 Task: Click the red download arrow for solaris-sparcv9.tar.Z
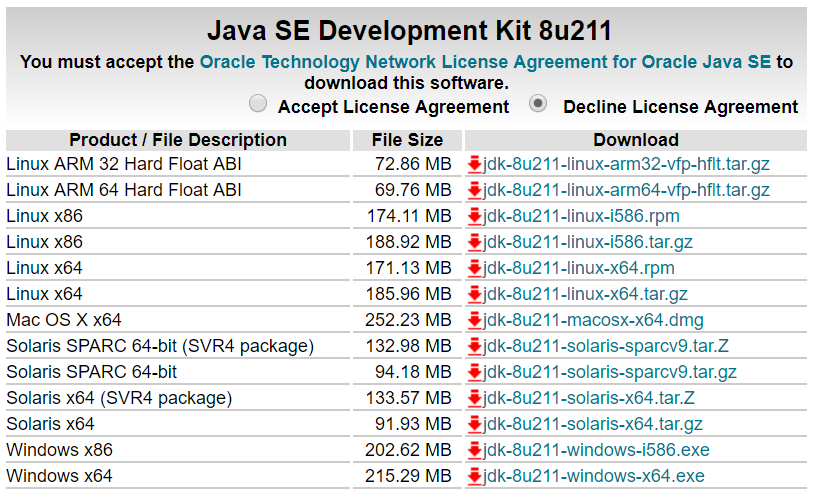[x=475, y=346]
